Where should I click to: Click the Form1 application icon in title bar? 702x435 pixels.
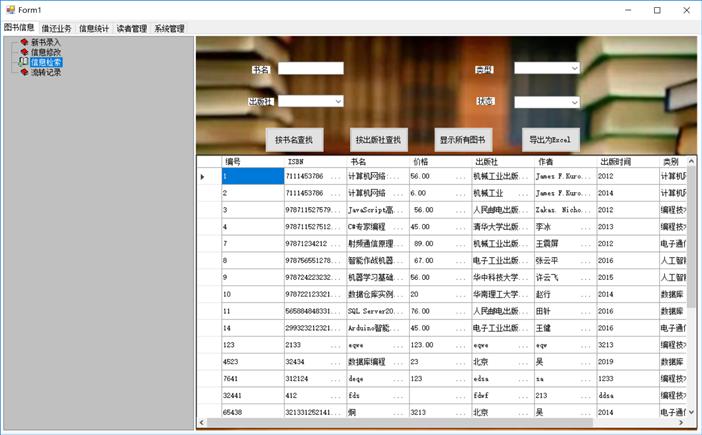point(10,10)
